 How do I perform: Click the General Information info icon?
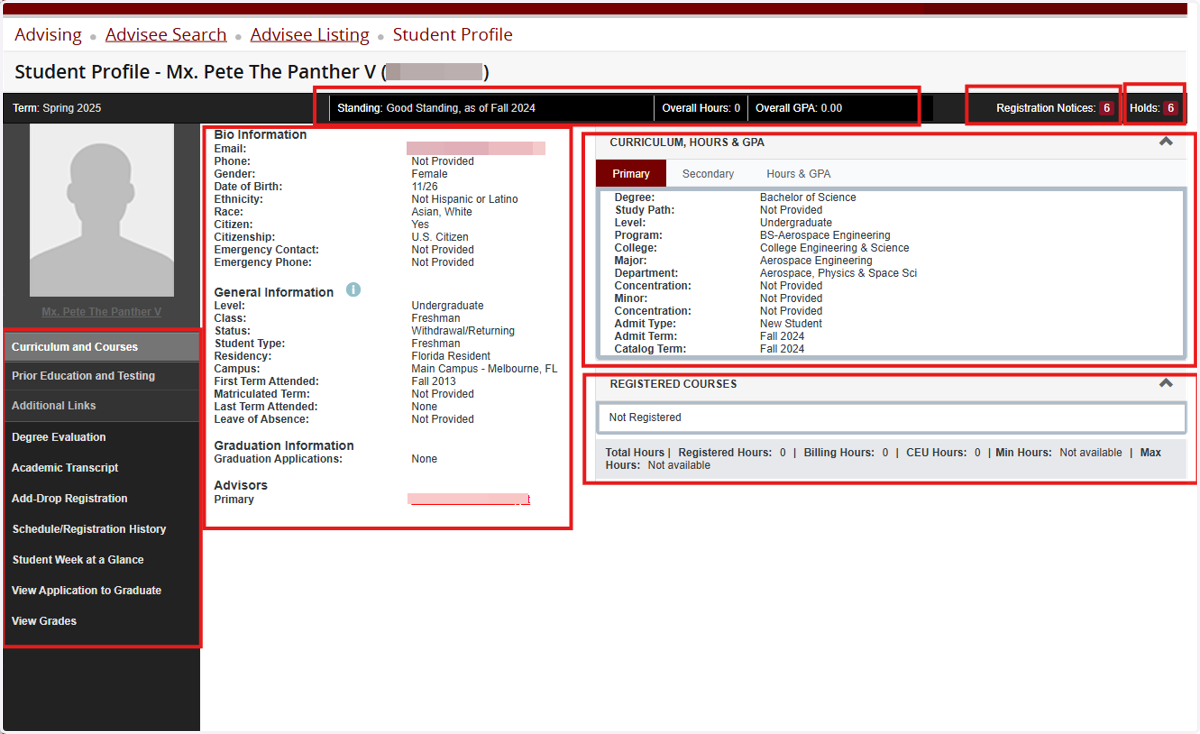353,290
